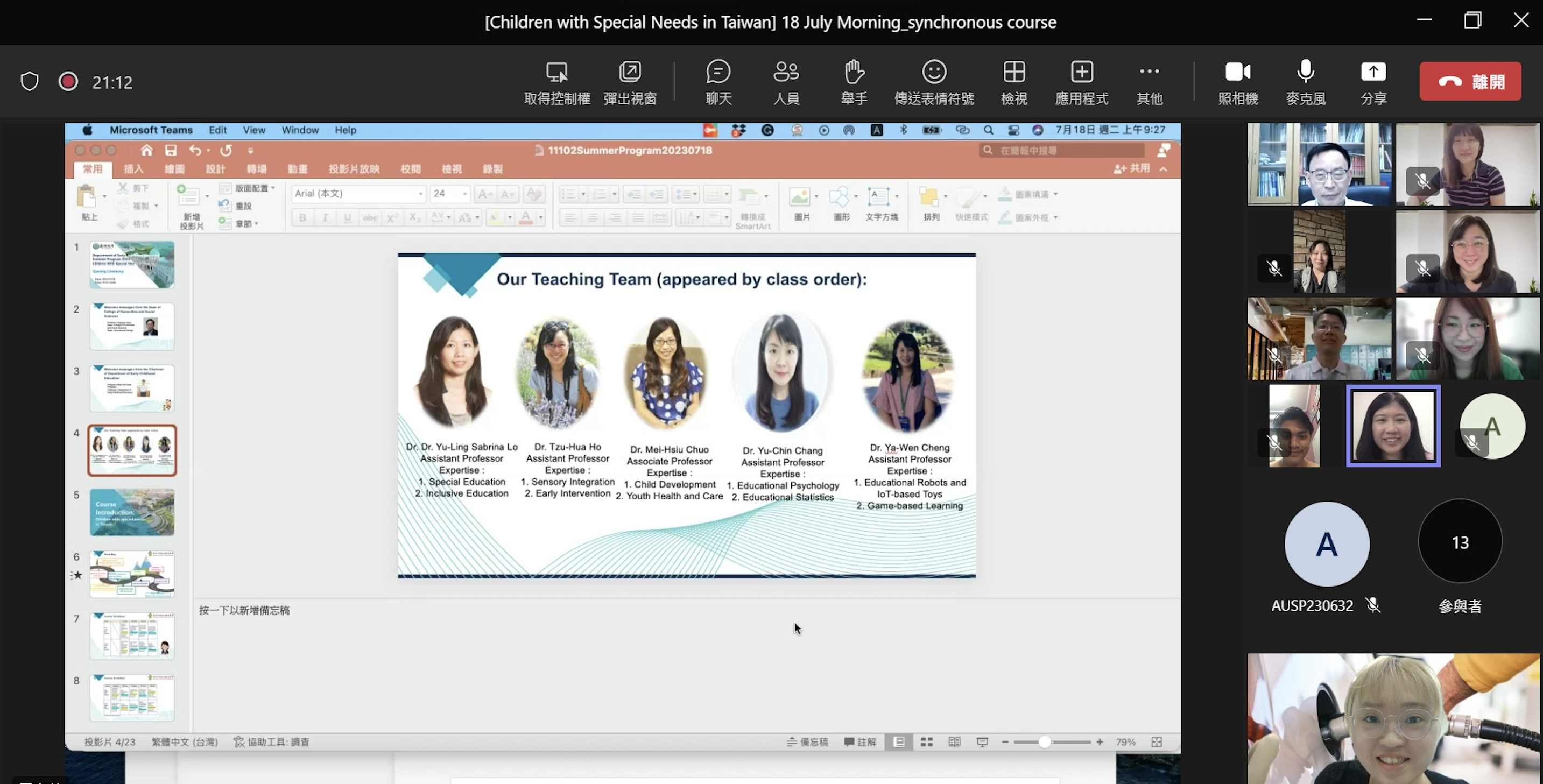This screenshot has width=1543, height=784.
Task: Click the PowerPoint home icon in title bar
Action: [147, 150]
